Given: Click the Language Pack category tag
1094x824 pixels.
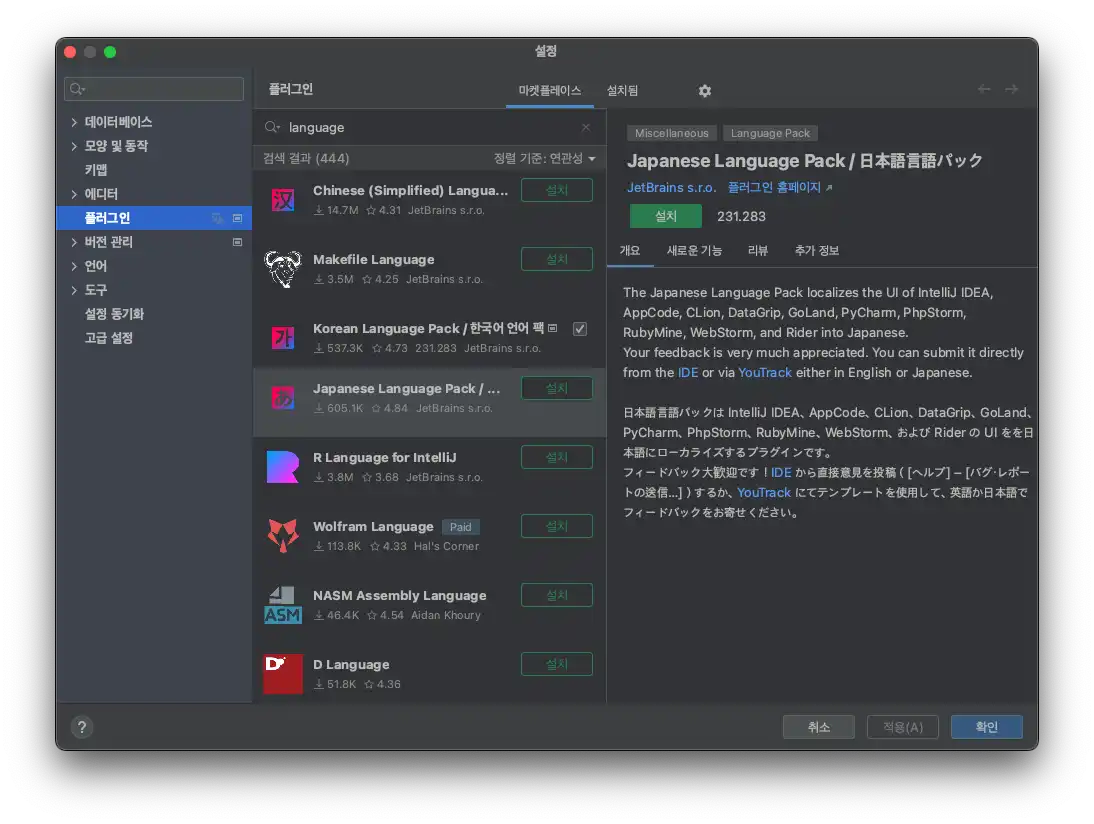Looking at the screenshot, I should [770, 133].
